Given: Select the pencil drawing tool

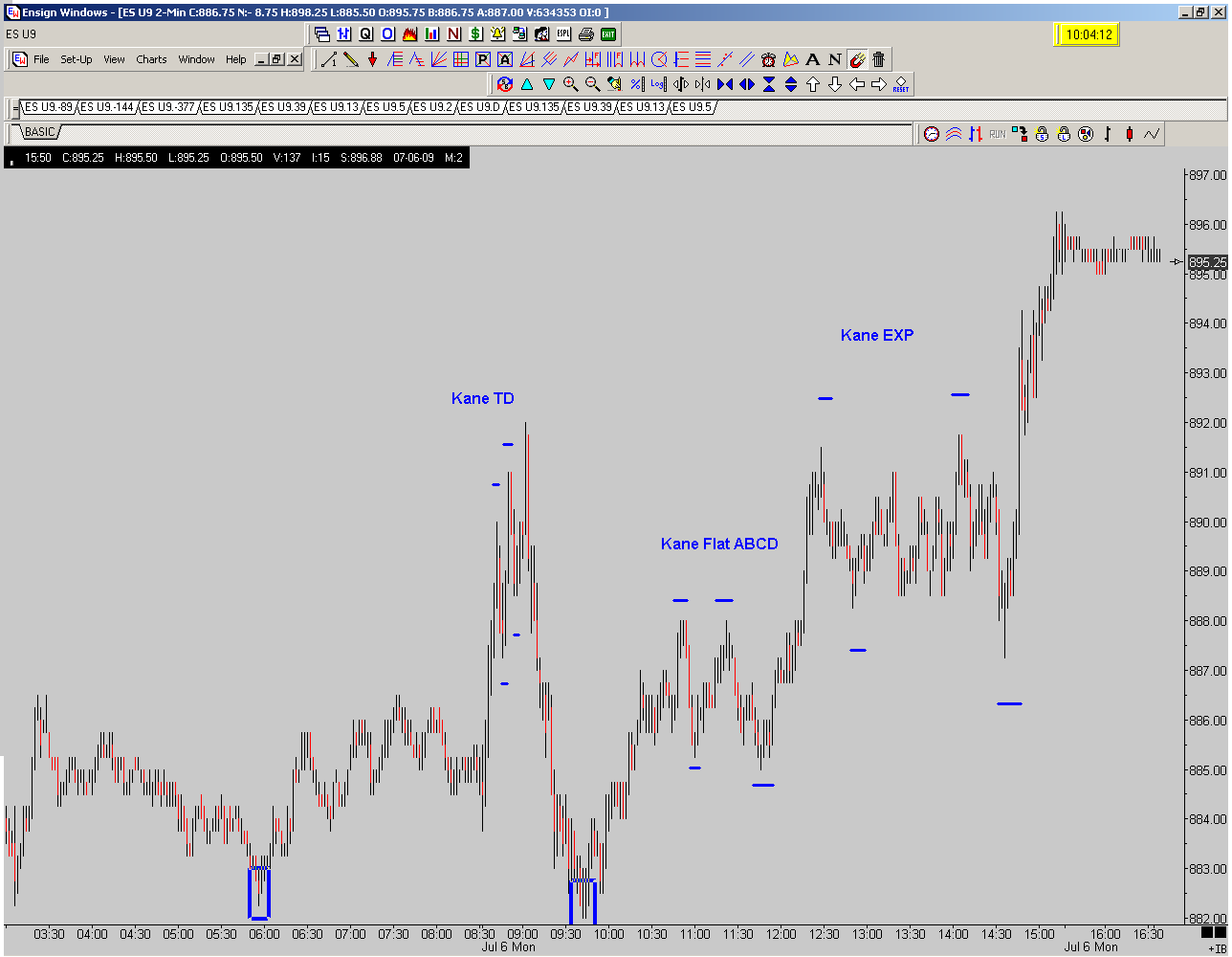Looking at the screenshot, I should 351,59.
